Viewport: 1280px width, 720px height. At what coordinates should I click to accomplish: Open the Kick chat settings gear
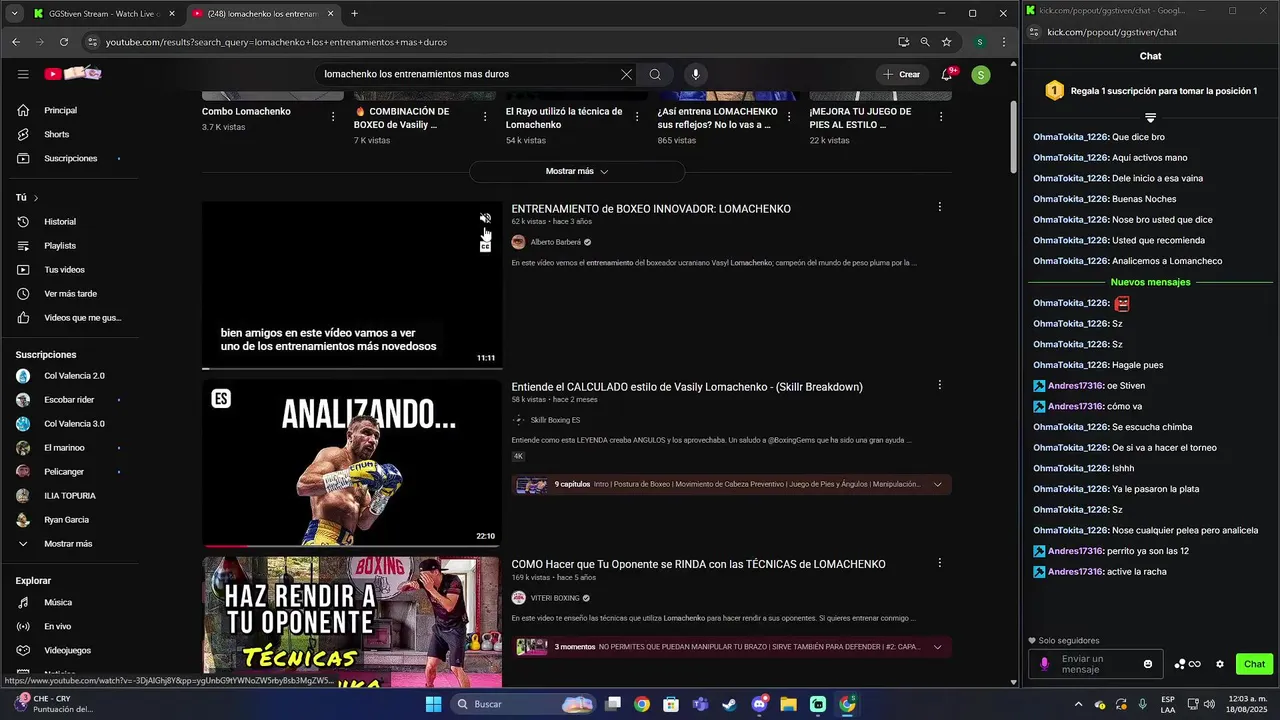click(x=1220, y=664)
